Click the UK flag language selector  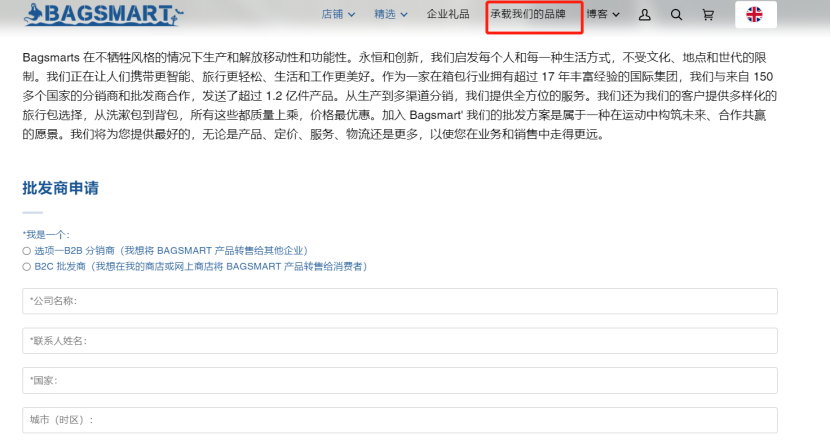[x=756, y=14]
